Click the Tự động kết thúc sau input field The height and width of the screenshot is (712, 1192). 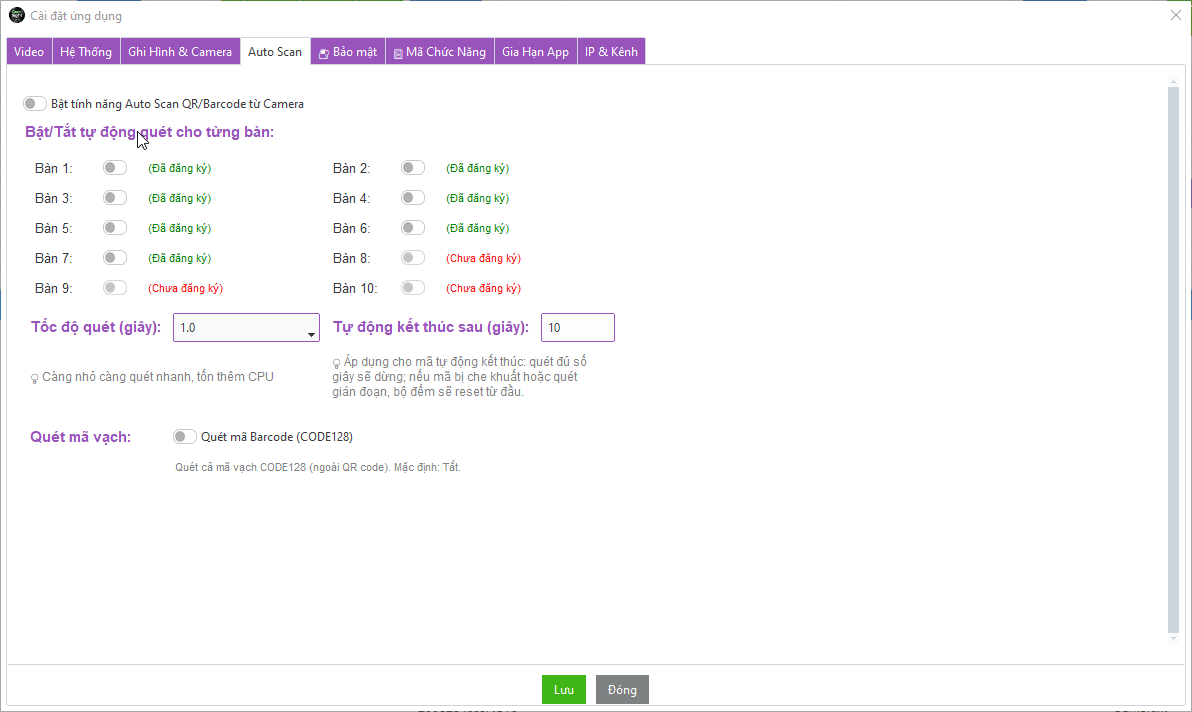coord(577,328)
